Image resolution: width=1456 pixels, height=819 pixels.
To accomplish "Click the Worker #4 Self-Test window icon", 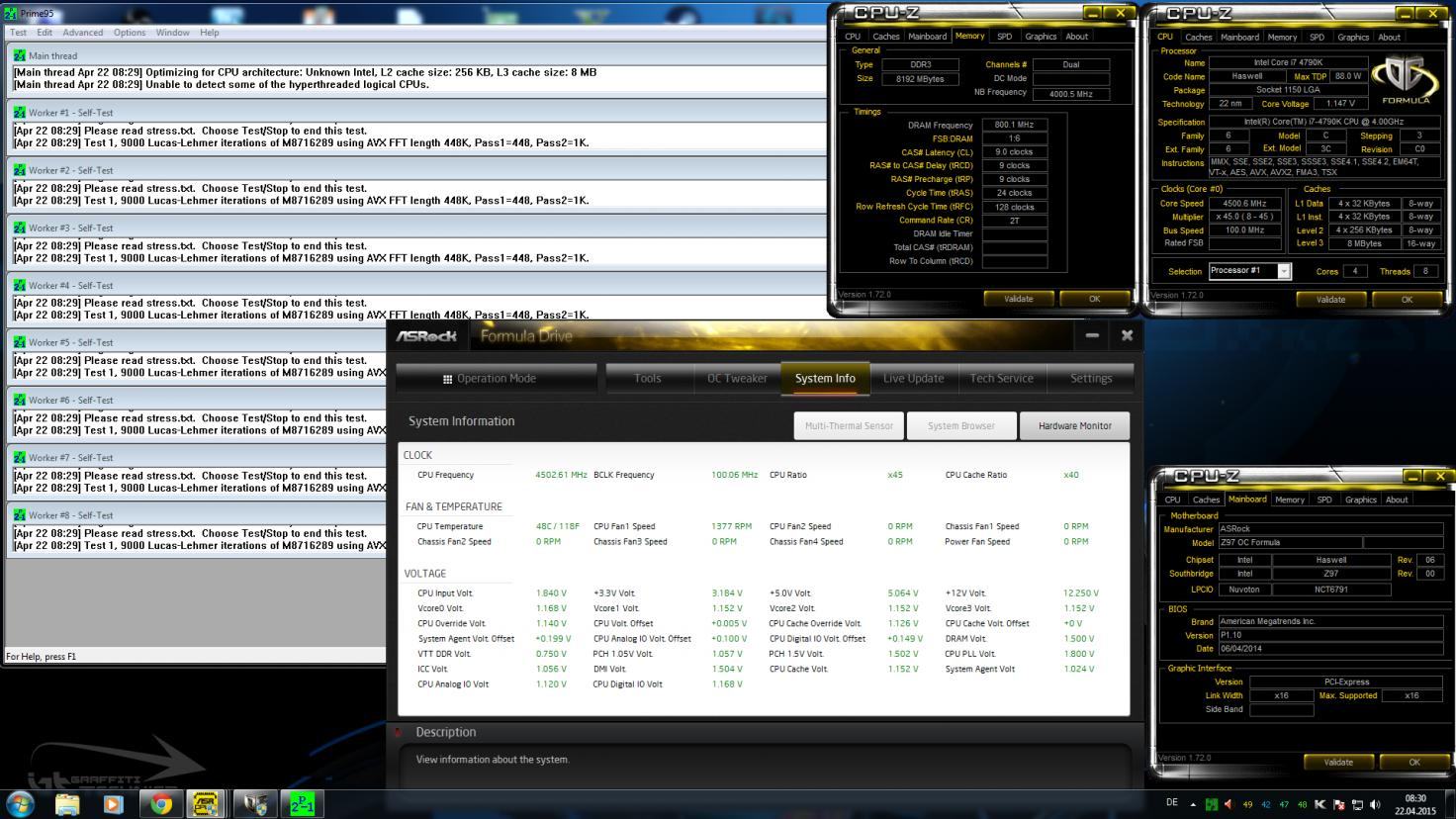I will tap(20, 285).
